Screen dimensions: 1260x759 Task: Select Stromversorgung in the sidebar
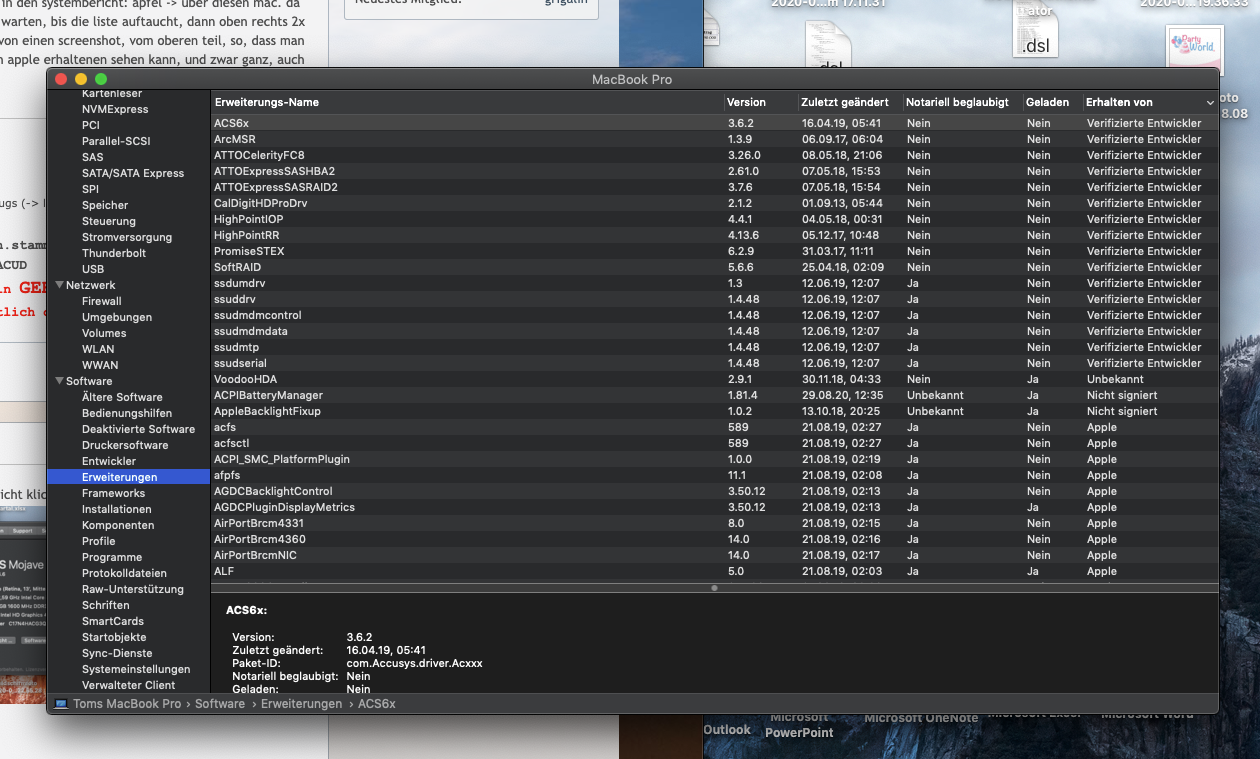[128, 237]
